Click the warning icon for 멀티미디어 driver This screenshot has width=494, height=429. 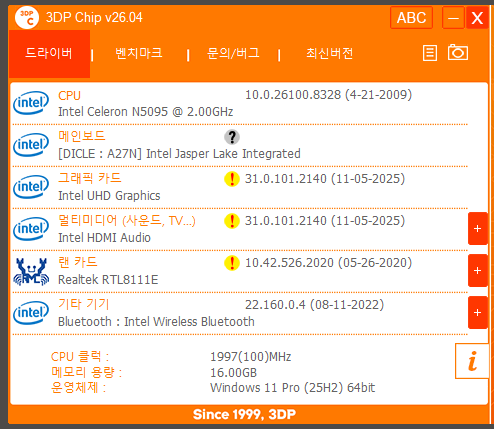(x=232, y=221)
